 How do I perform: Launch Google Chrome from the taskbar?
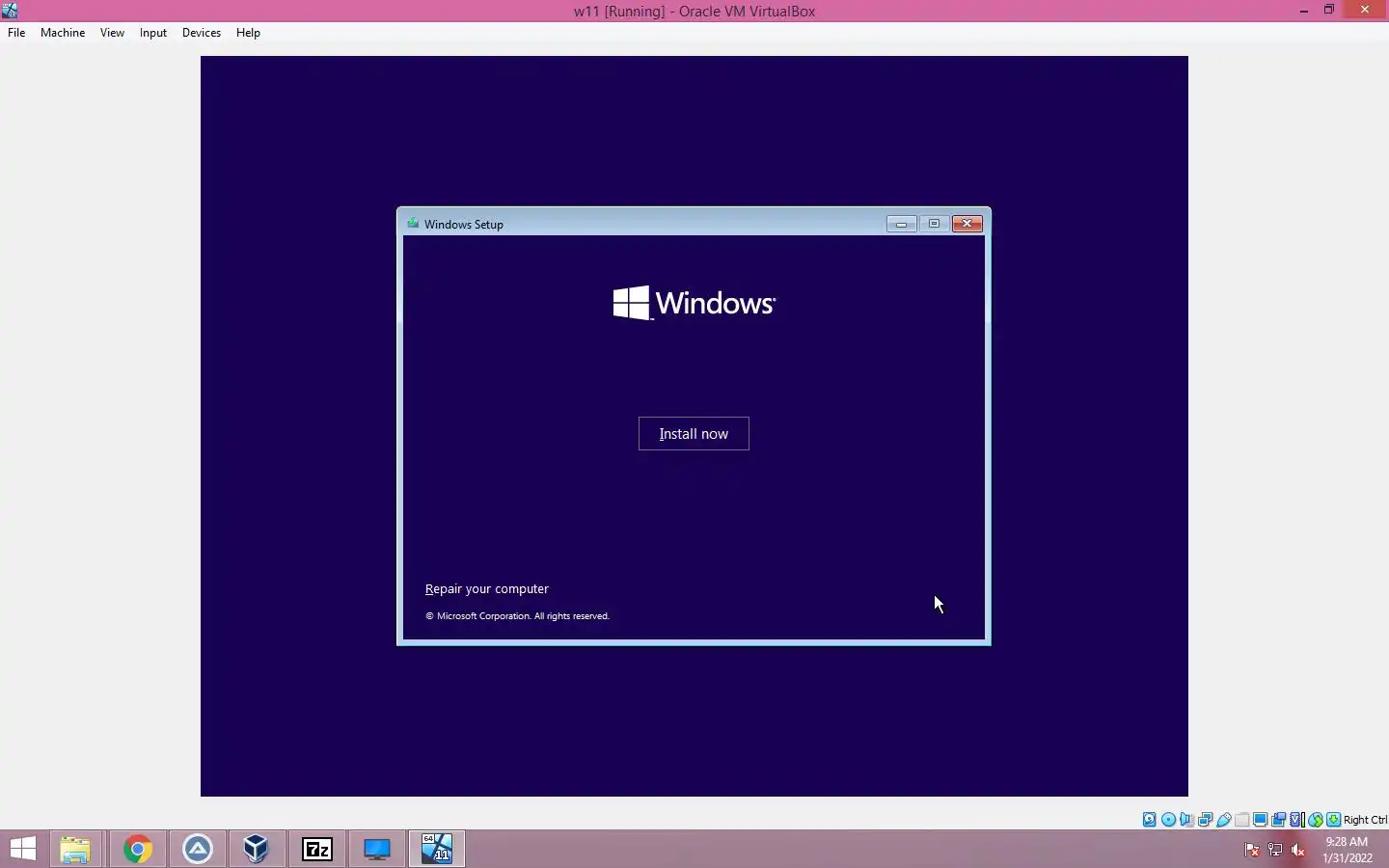tap(137, 849)
